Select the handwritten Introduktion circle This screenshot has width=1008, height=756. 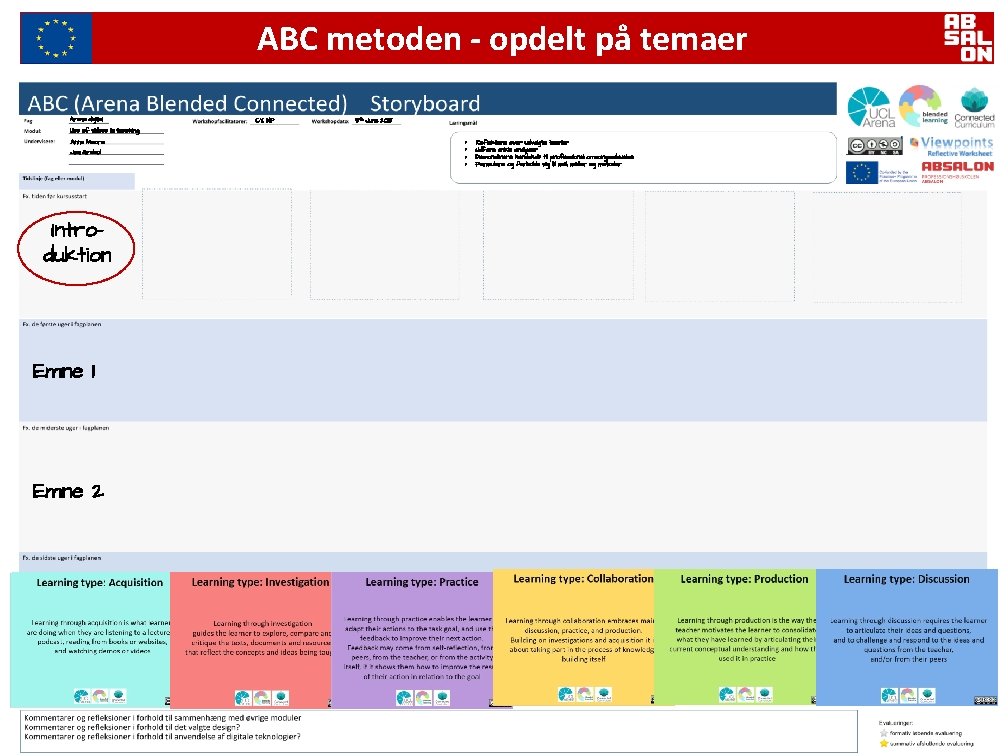coord(76,246)
